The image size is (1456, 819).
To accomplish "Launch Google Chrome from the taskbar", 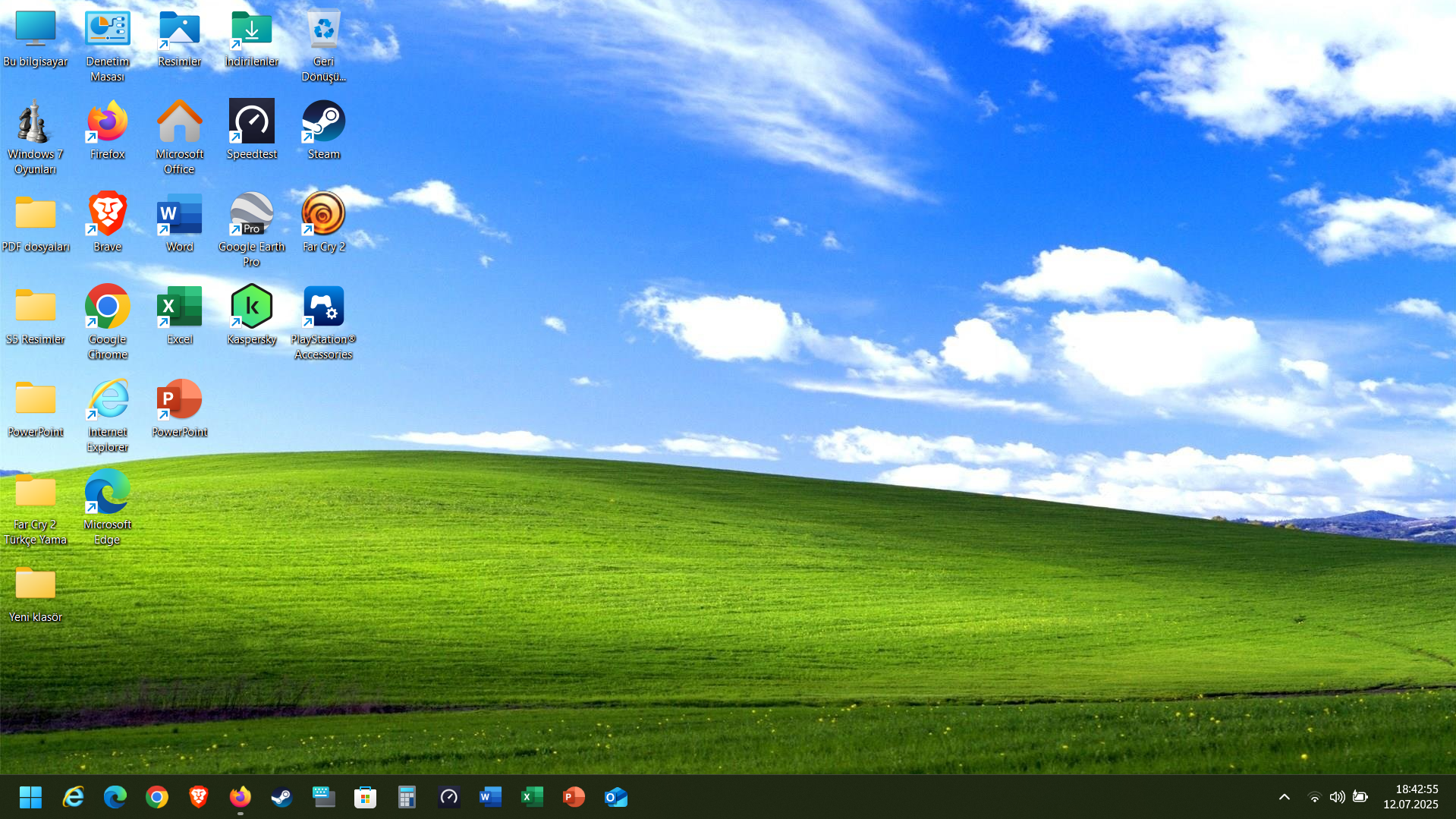I will click(157, 797).
